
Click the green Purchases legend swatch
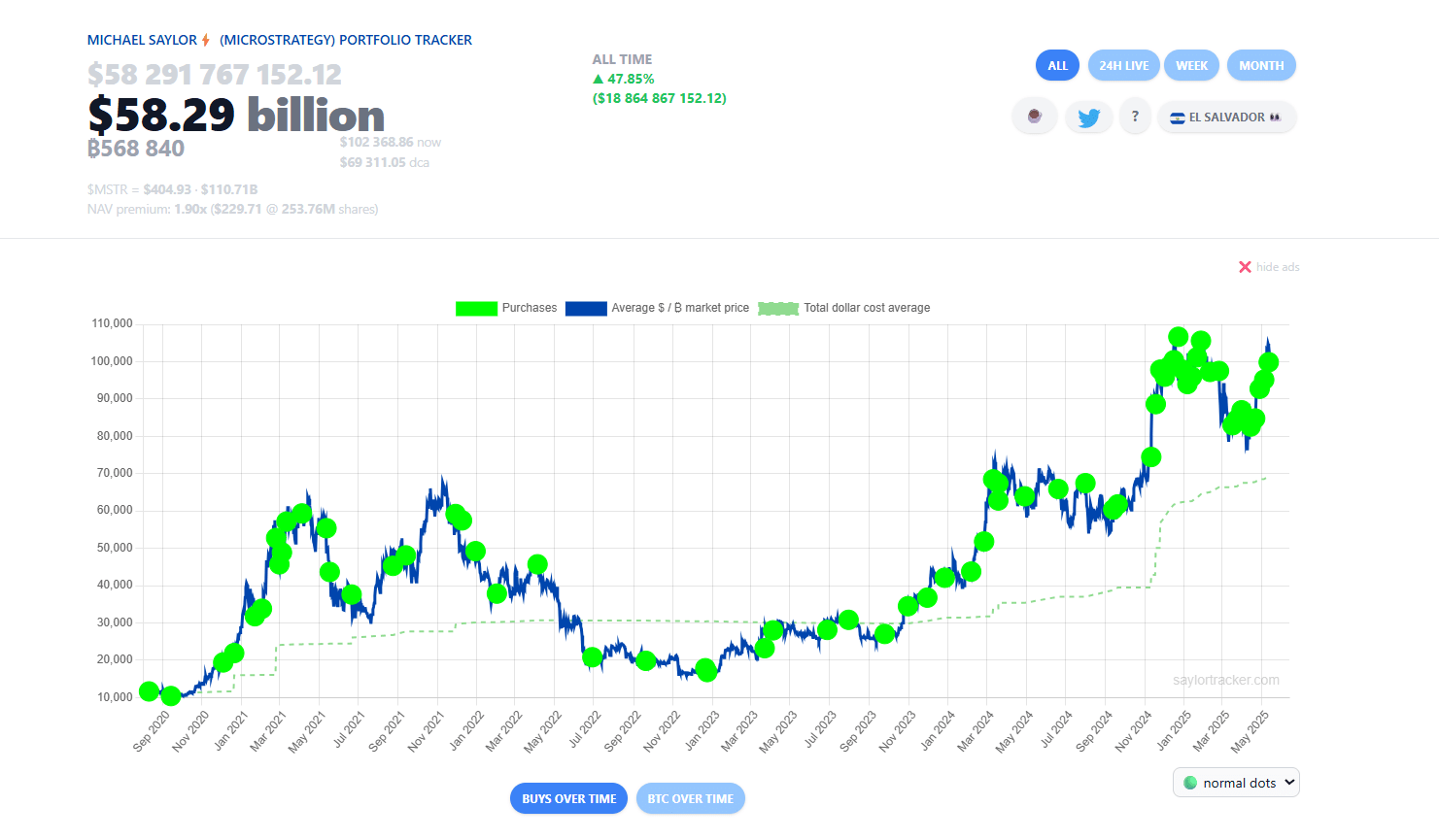click(x=476, y=308)
